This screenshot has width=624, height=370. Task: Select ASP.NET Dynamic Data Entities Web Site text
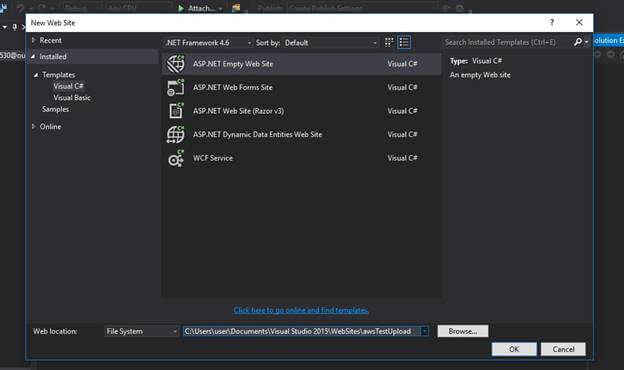[257, 134]
